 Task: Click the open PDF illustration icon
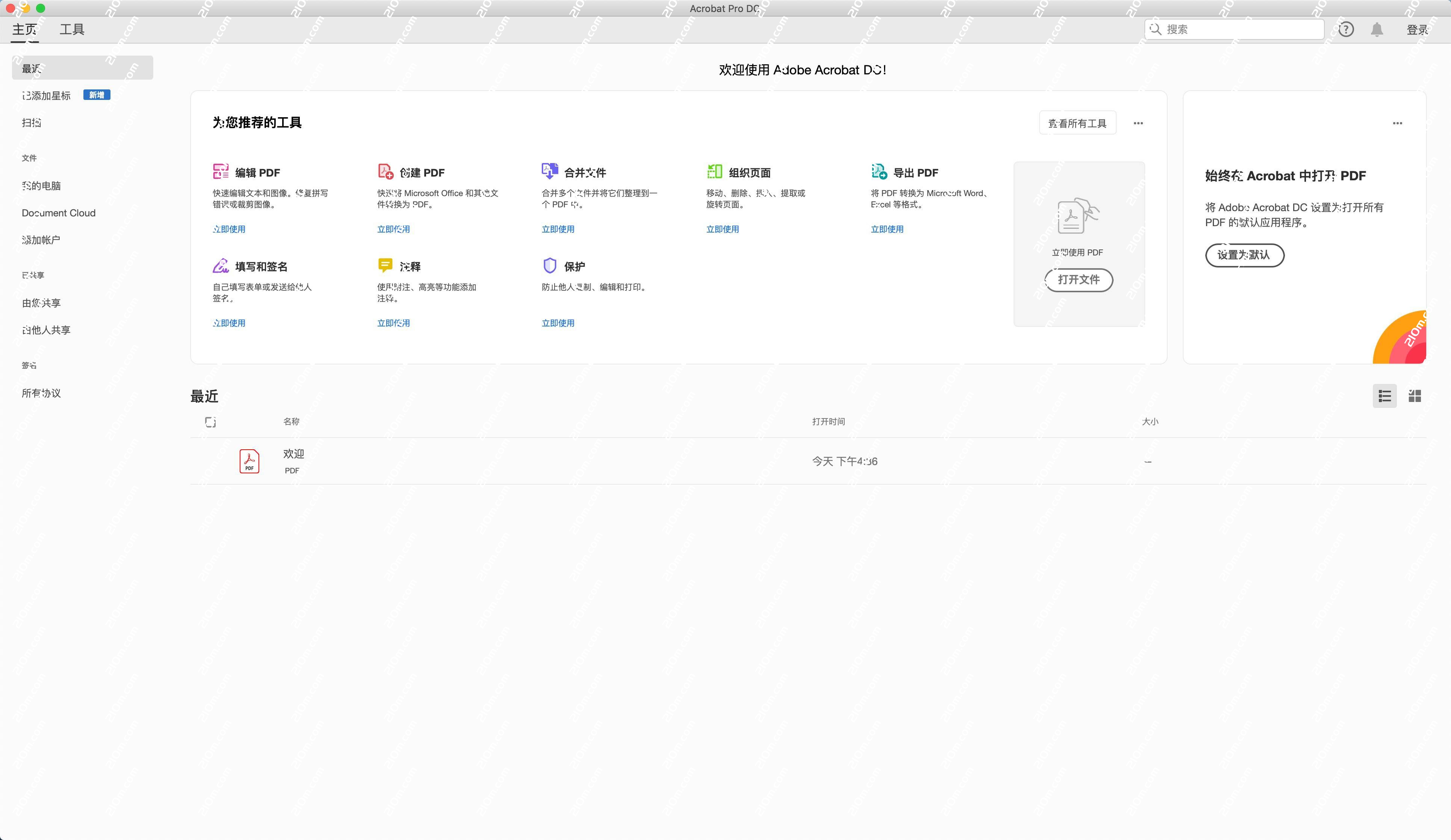pos(1078,216)
